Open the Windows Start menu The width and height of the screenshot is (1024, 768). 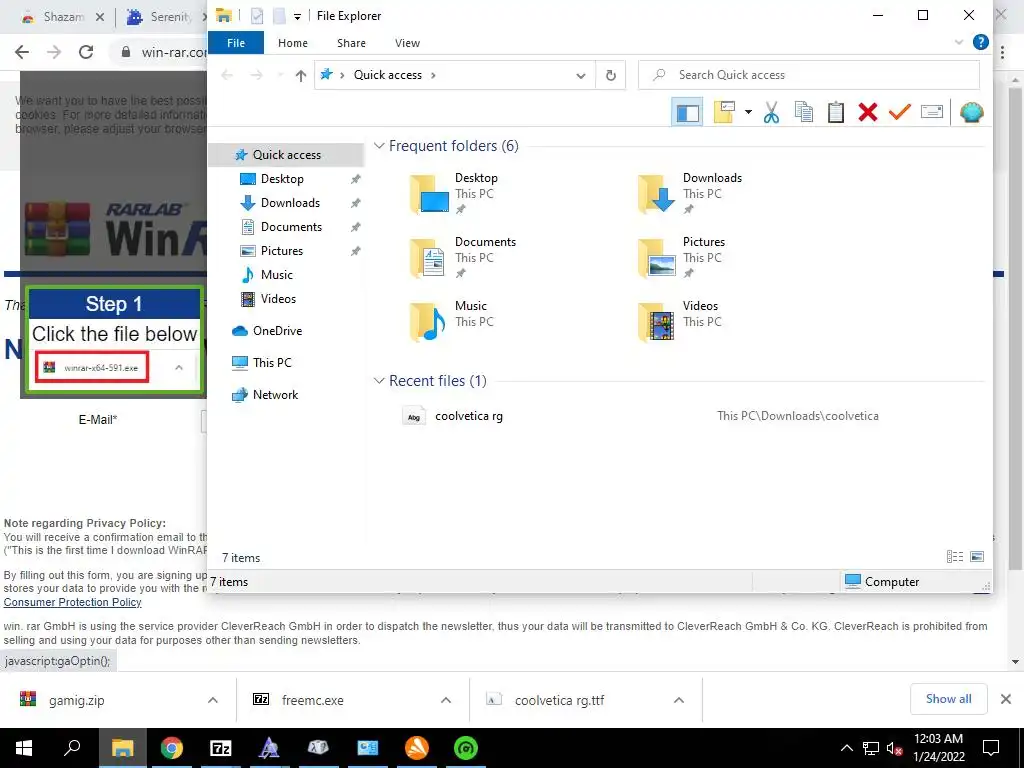24,748
